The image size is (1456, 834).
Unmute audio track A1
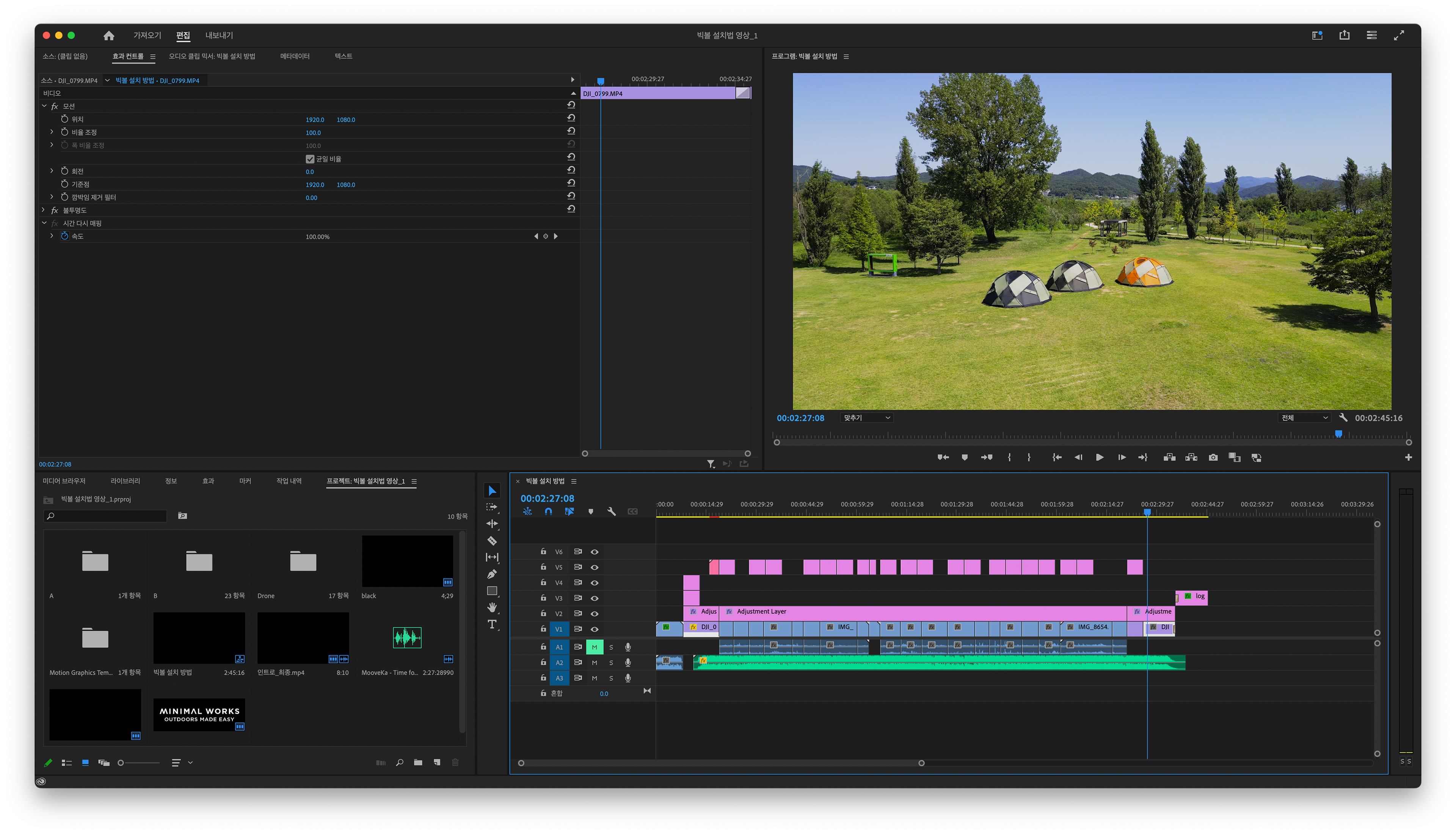(594, 647)
